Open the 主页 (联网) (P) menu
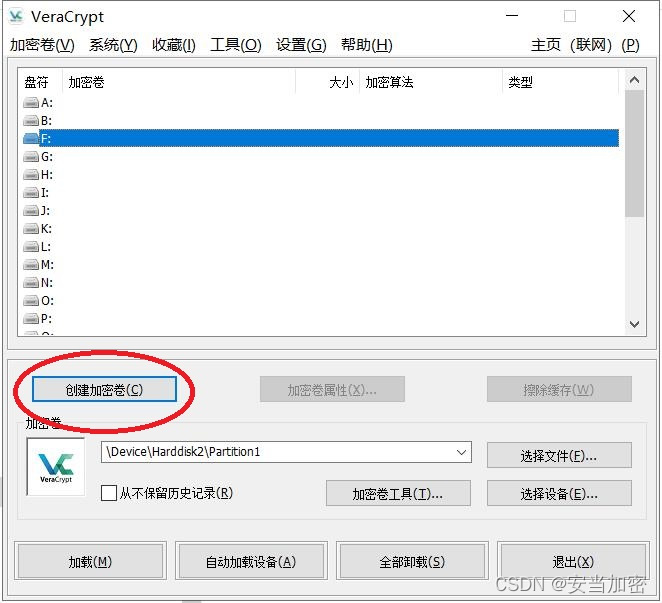Viewport: 662px width, 603px height. point(585,45)
